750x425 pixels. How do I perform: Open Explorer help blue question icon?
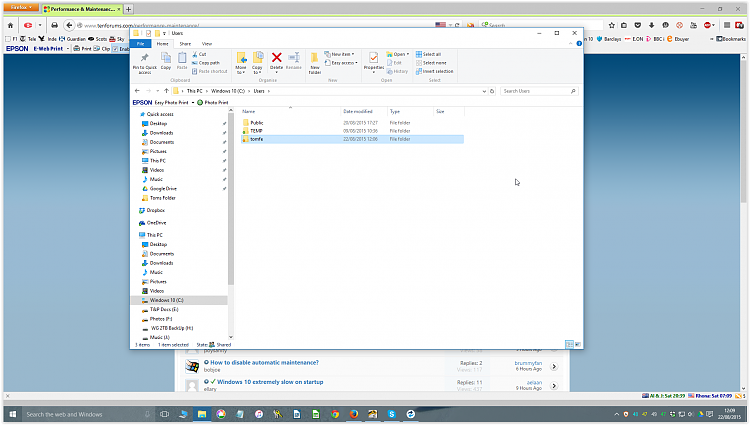tap(579, 44)
